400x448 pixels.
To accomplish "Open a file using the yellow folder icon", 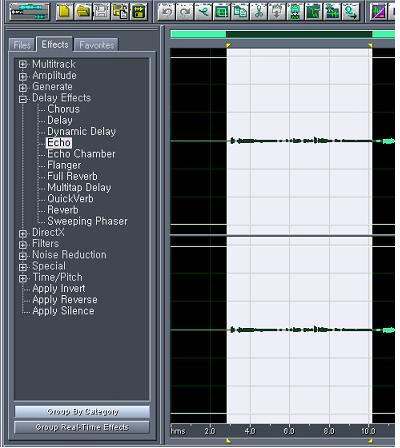I will [83, 12].
